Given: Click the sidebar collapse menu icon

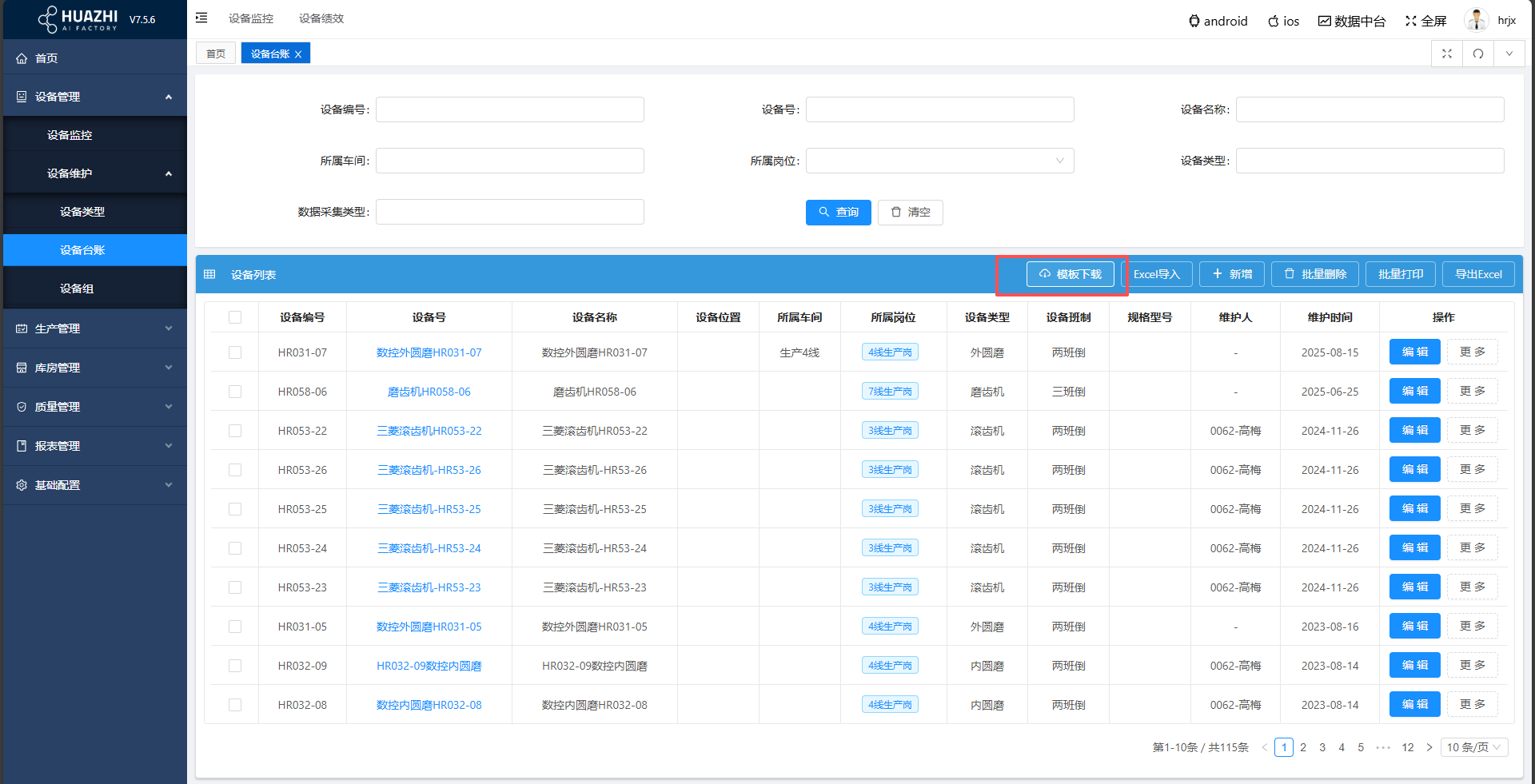Looking at the screenshot, I should point(201,18).
